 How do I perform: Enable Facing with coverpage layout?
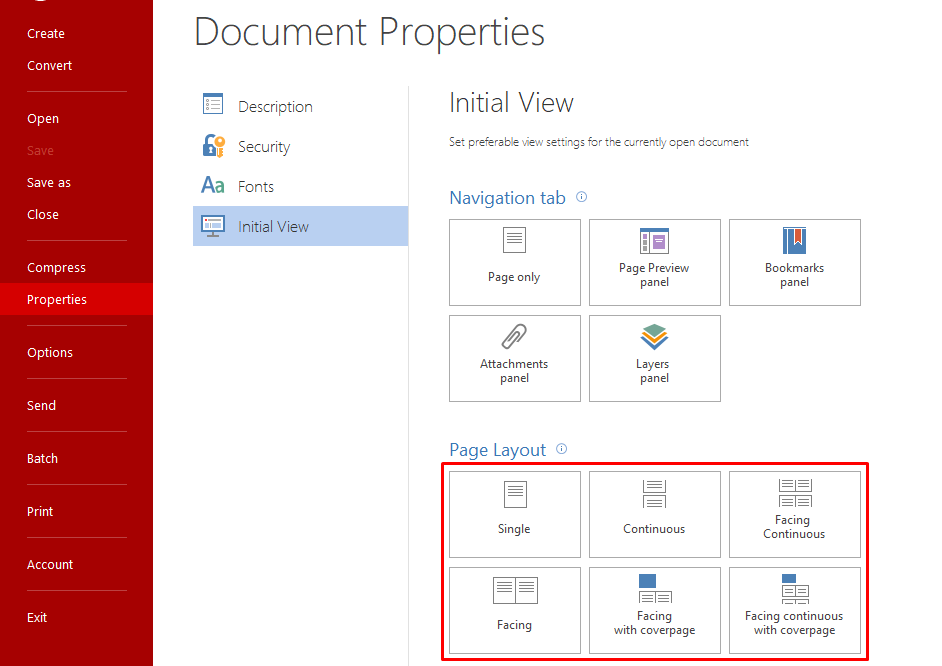tap(654, 610)
